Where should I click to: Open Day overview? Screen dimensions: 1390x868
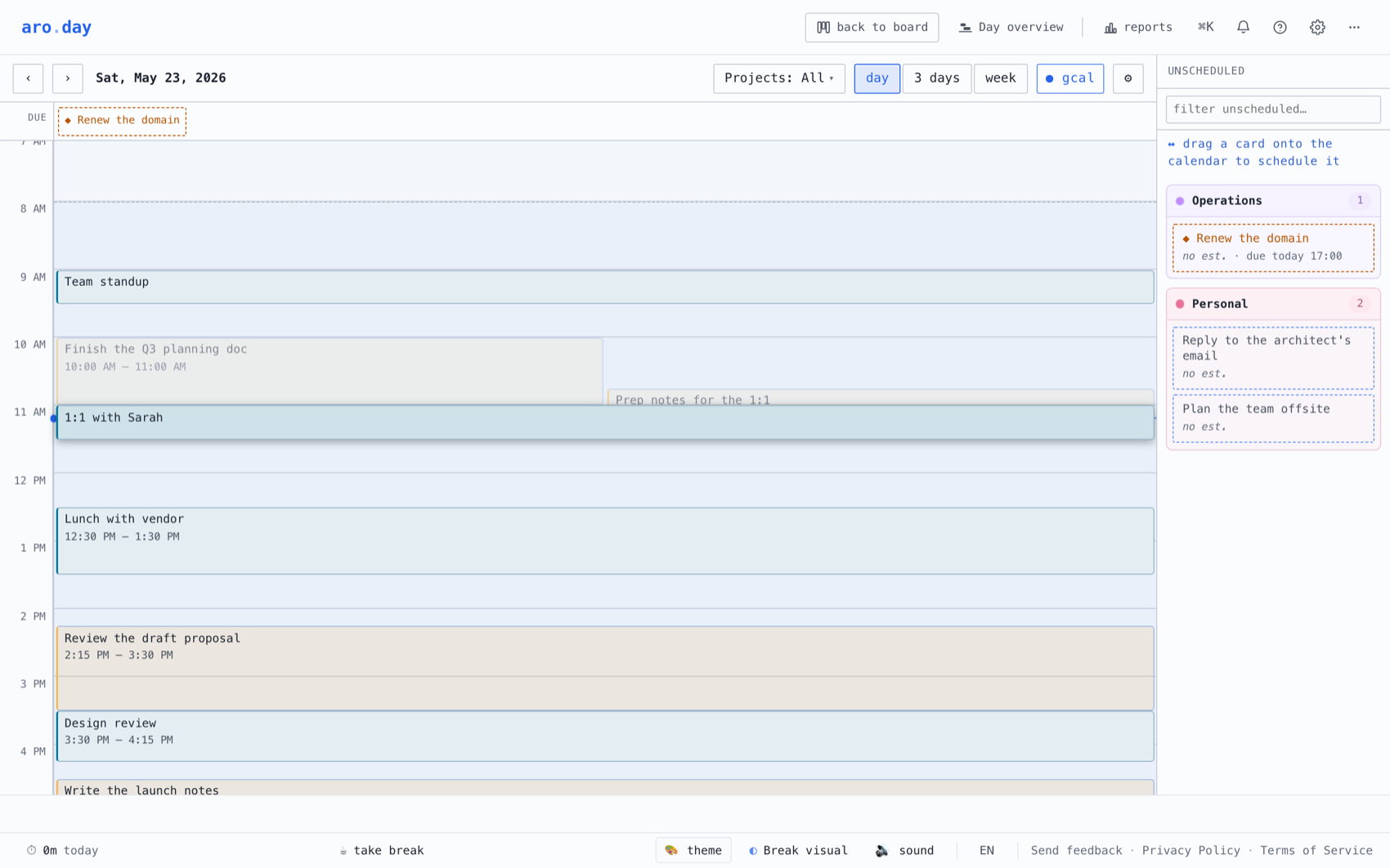tap(1011, 27)
